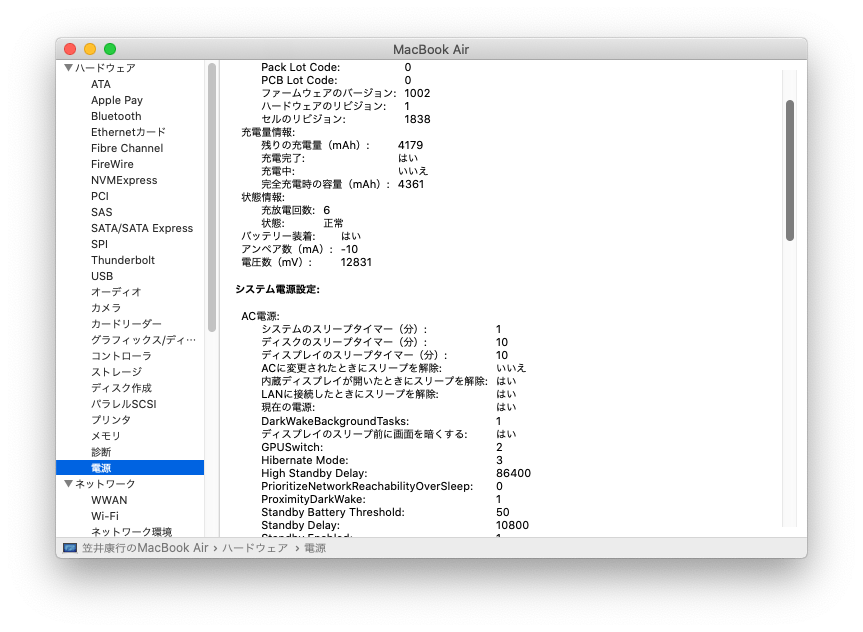Viewport: 863px width, 632px height.
Task: Select SPI in the sidebar
Action: tap(99, 244)
